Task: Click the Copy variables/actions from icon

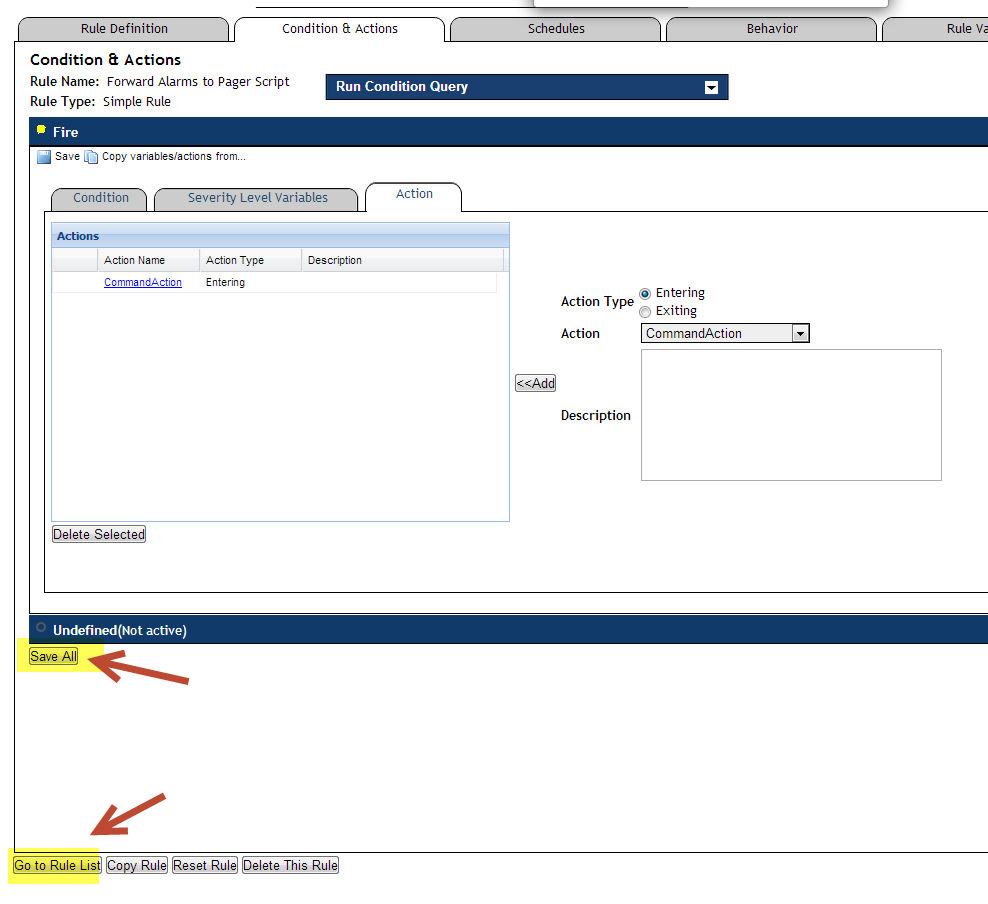Action: (91, 157)
